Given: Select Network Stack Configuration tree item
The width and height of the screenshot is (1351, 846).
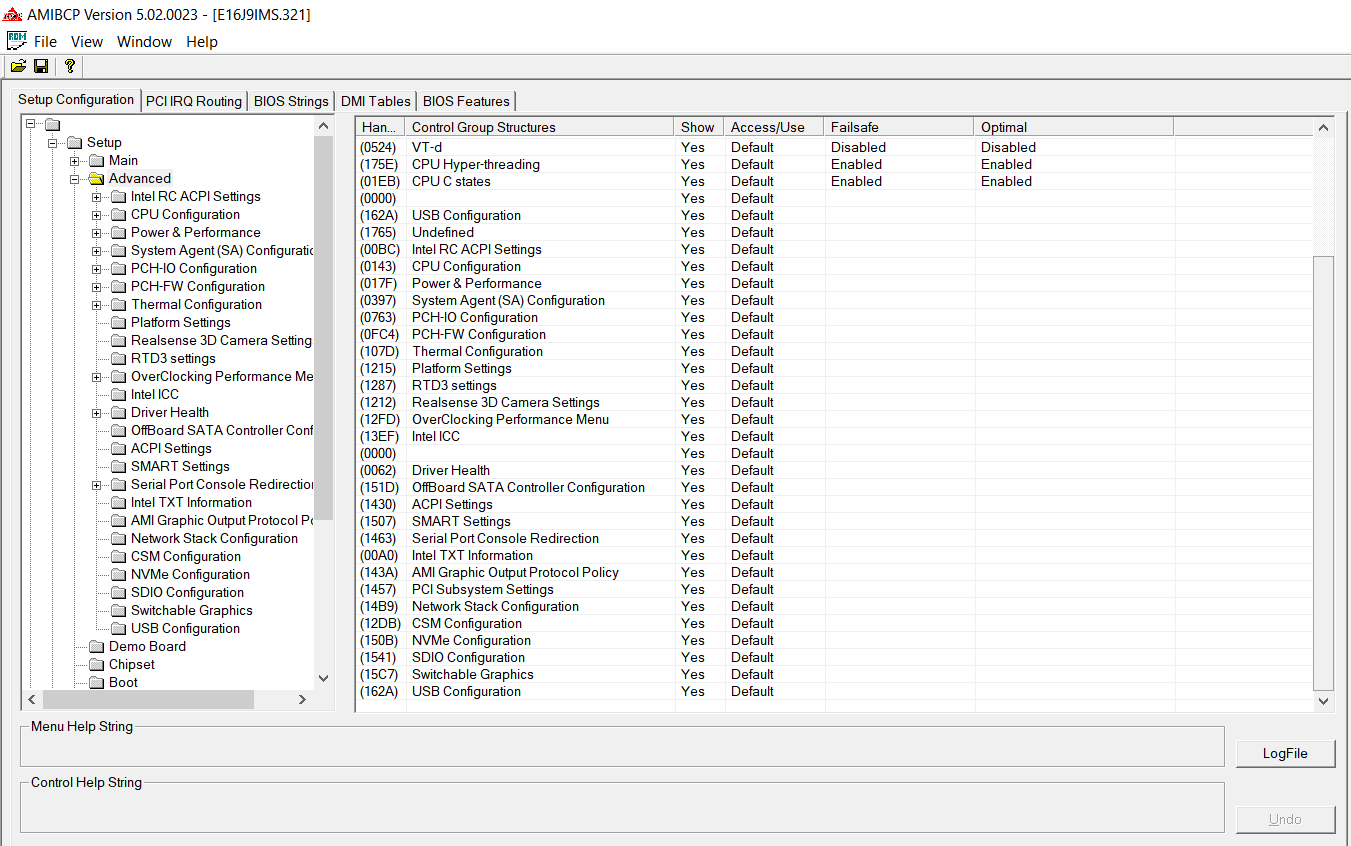Looking at the screenshot, I should [214, 539].
